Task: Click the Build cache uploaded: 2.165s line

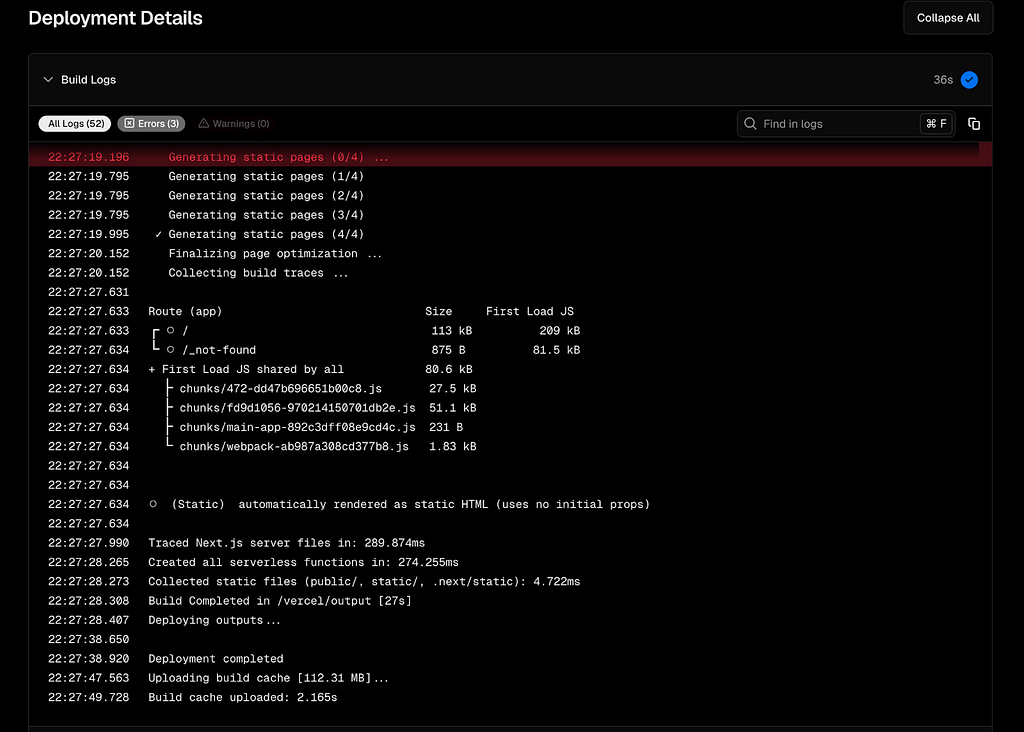Action: pyautogui.click(x=510, y=697)
